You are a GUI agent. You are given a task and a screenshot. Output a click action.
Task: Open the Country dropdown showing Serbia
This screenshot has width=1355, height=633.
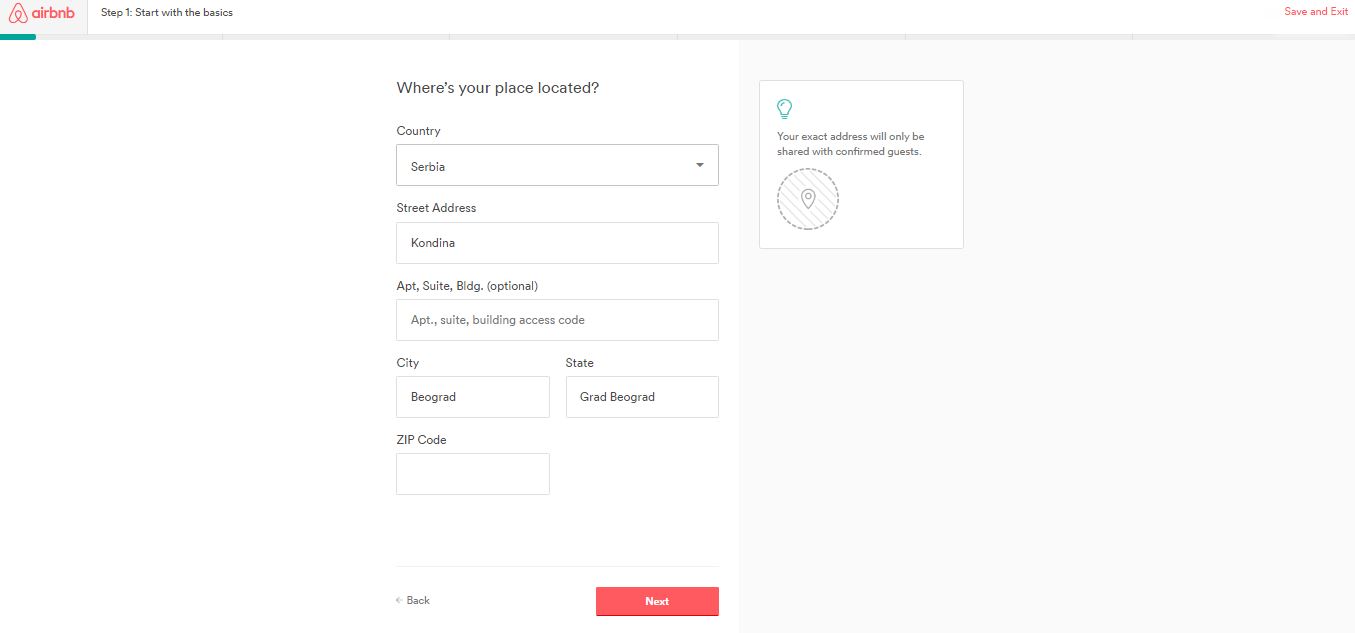[x=557, y=166]
